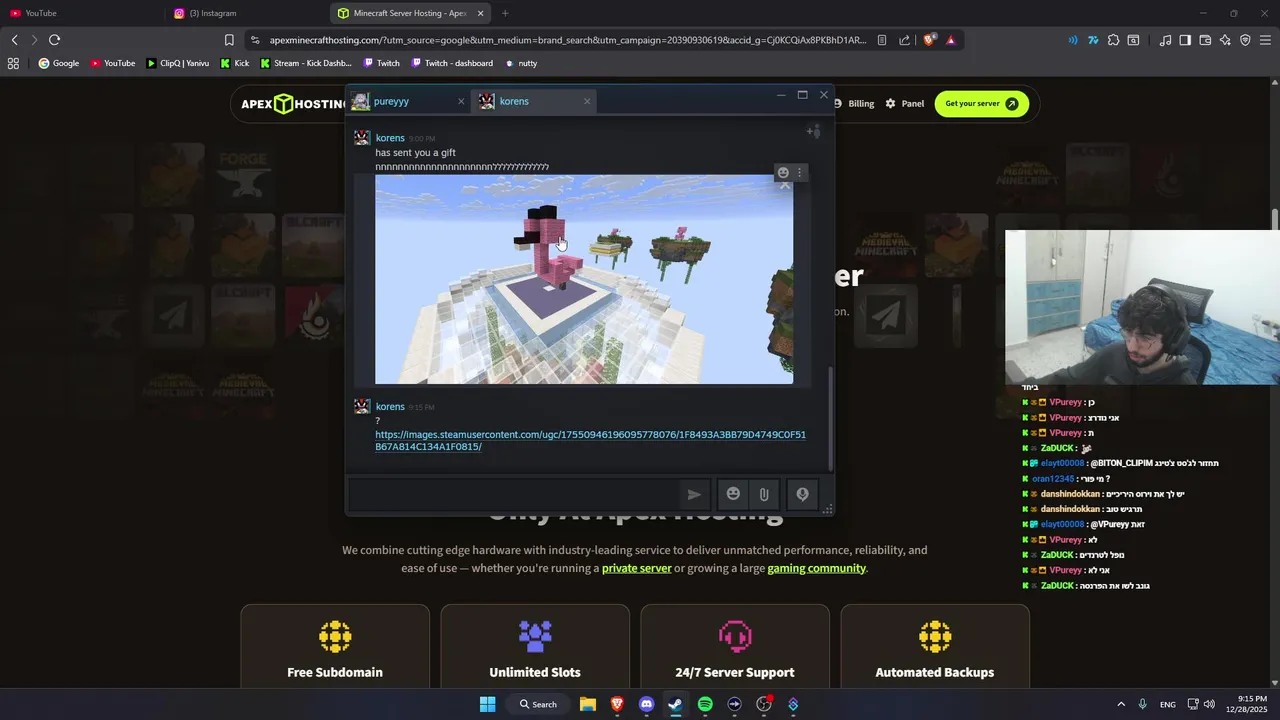Open the apps grid in bookmarks bar
1280x720 pixels.
[x=13, y=63]
